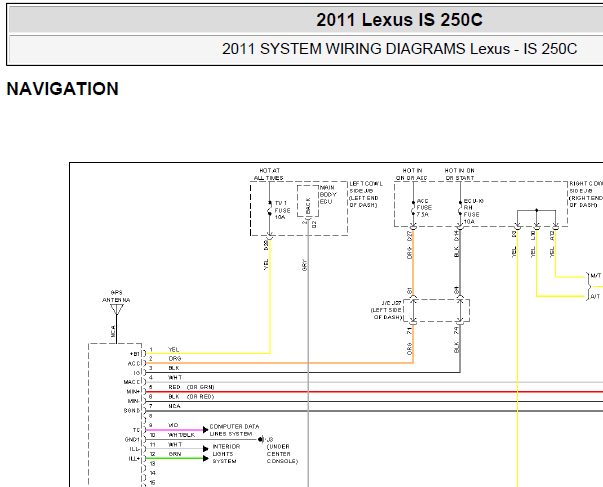Click the VIO wire label at pin 9

(173, 425)
